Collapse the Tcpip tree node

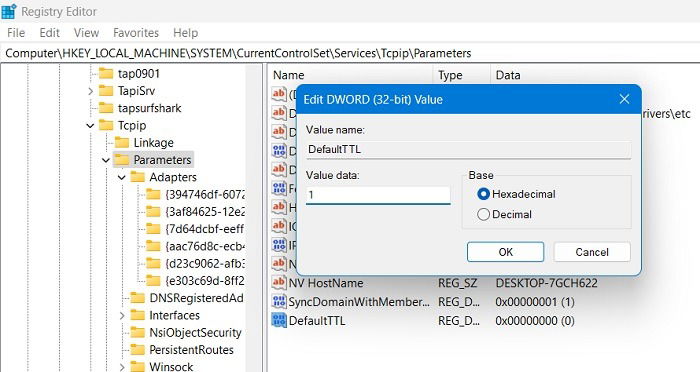tap(90, 126)
